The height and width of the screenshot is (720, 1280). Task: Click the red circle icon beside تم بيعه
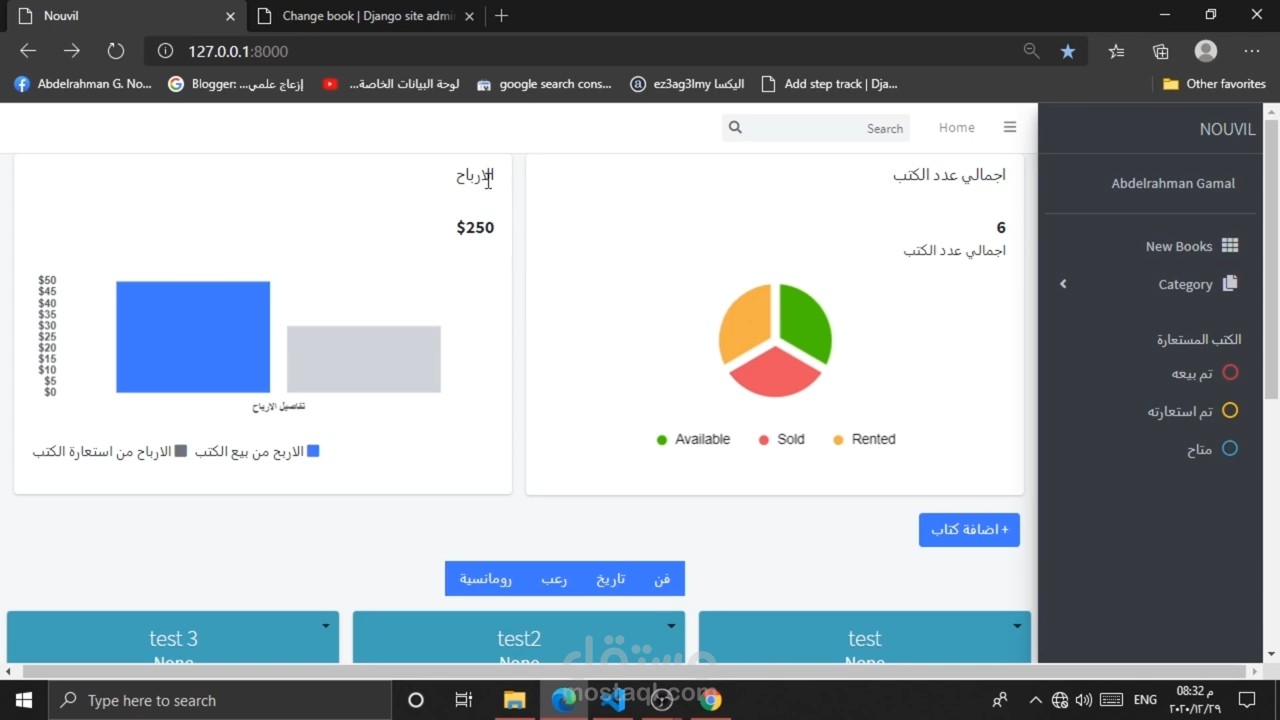coord(1230,373)
